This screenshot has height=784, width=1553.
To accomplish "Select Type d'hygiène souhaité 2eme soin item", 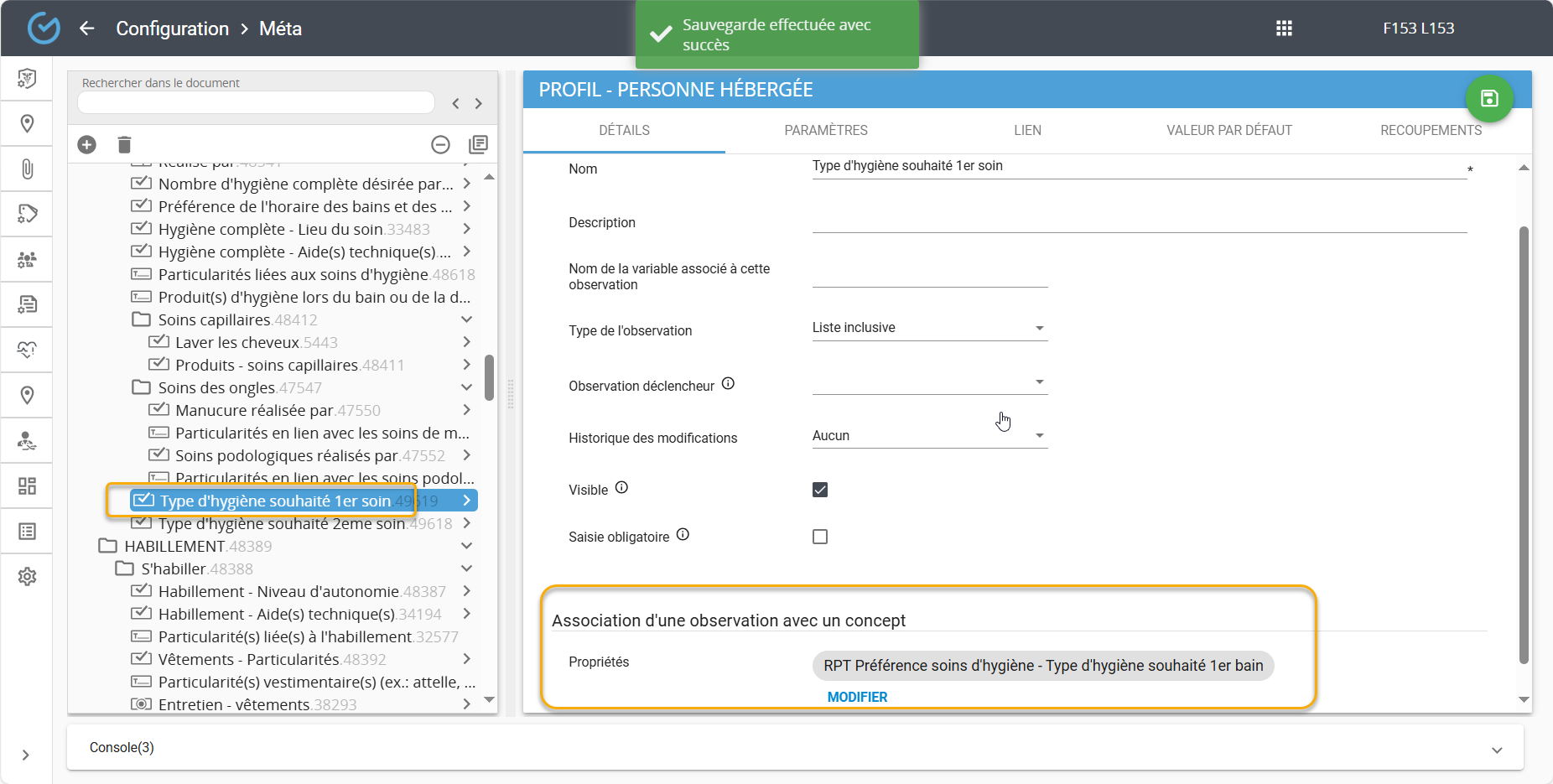I will tap(283, 523).
